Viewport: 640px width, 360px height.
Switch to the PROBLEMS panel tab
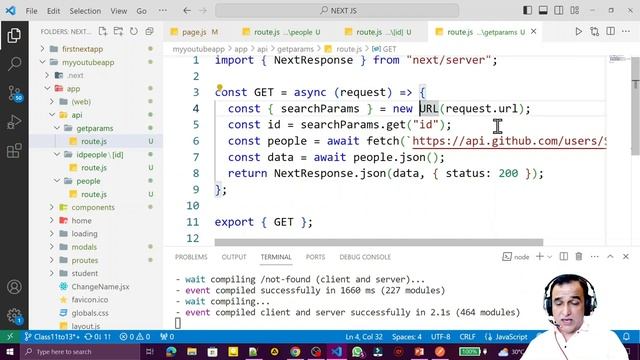tap(191, 257)
